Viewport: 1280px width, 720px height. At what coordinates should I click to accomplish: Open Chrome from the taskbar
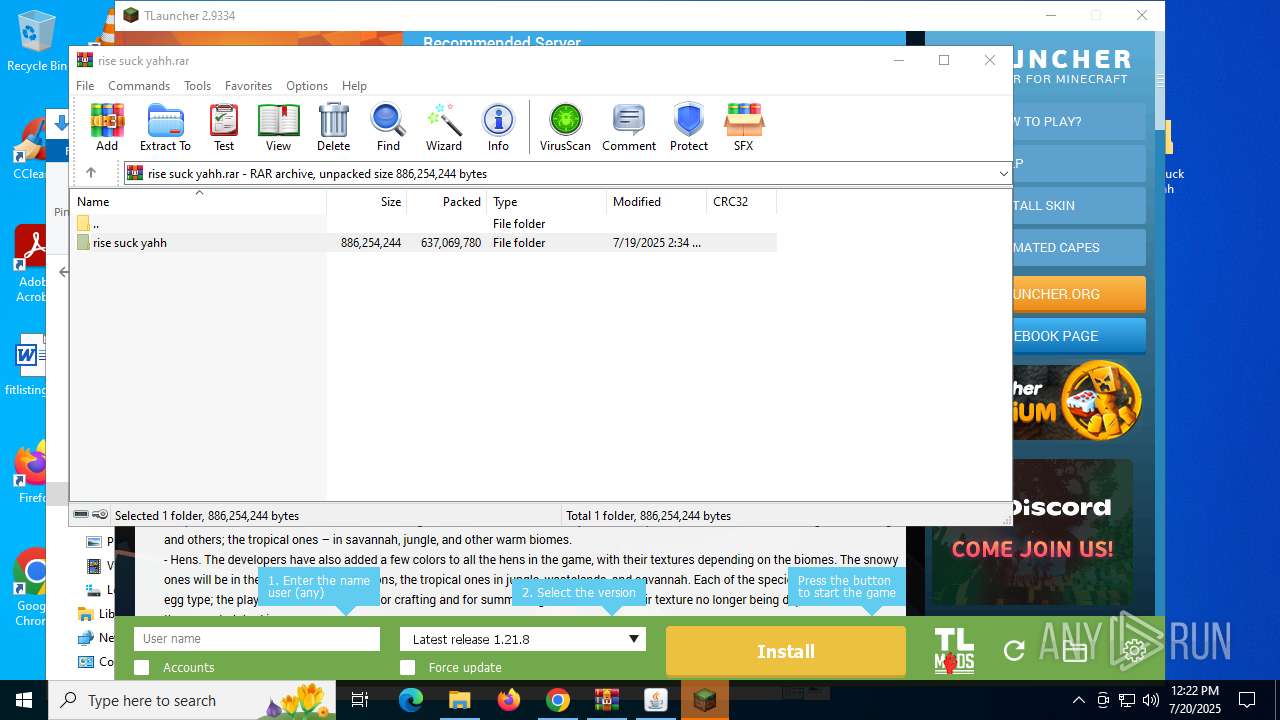coord(558,700)
